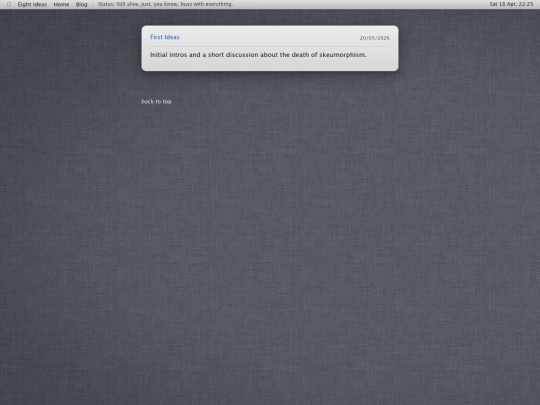This screenshot has width=540, height=405.
Task: Open the Eight Ideas menu item
Action: [32, 4]
